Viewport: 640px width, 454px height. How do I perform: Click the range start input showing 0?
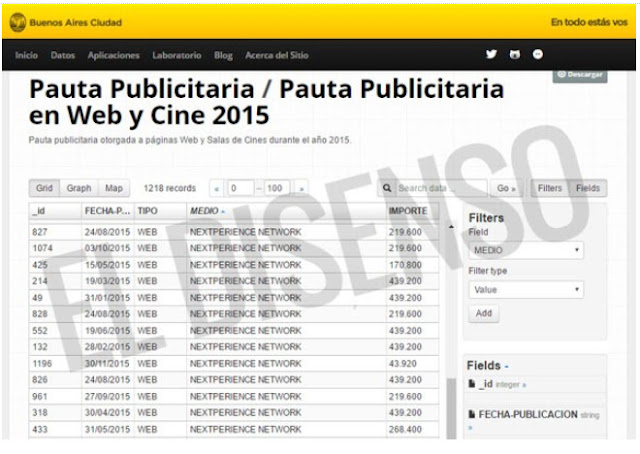[241, 188]
